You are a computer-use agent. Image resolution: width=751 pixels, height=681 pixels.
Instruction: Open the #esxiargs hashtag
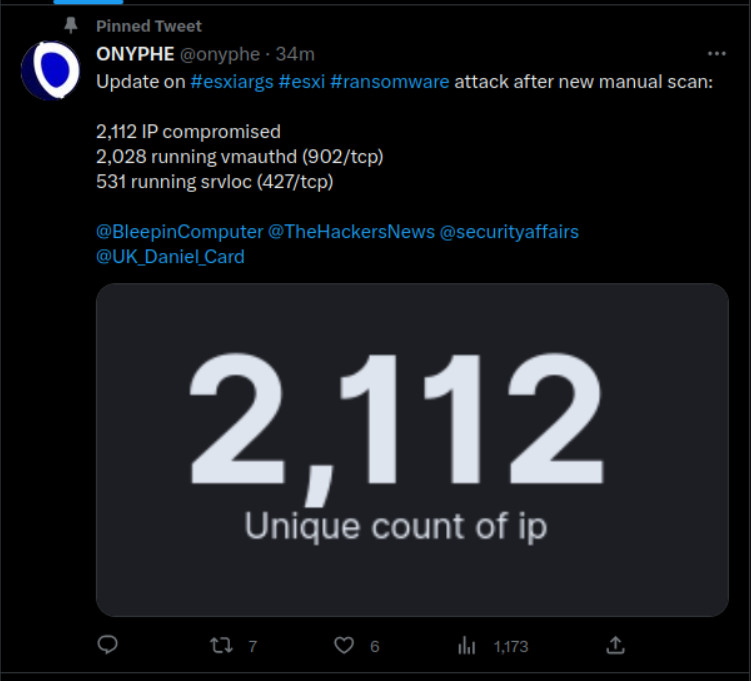point(233,82)
